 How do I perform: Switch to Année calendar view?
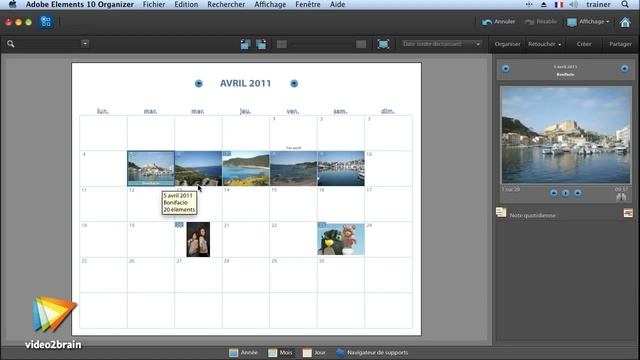(x=243, y=353)
